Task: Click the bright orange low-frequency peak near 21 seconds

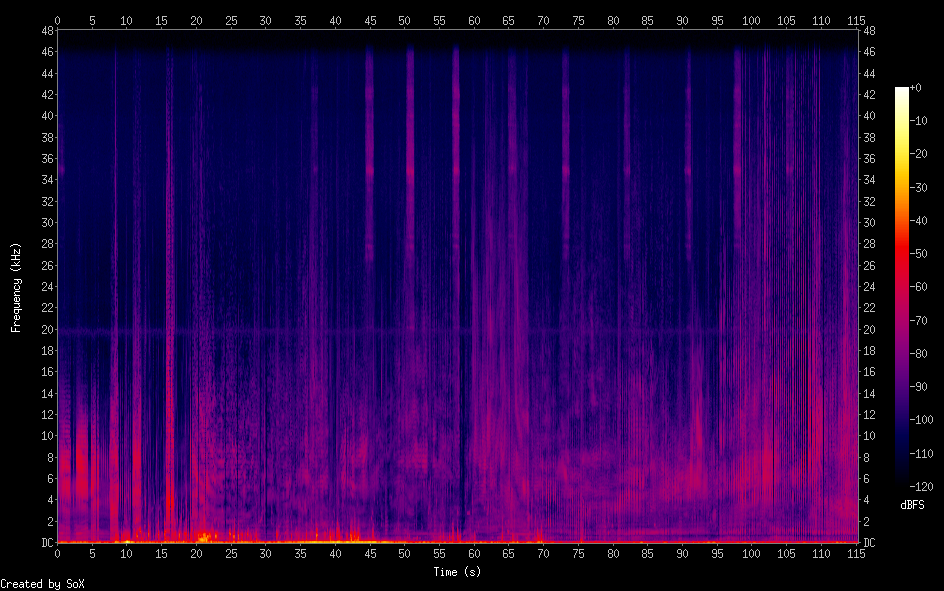Action: point(203,537)
